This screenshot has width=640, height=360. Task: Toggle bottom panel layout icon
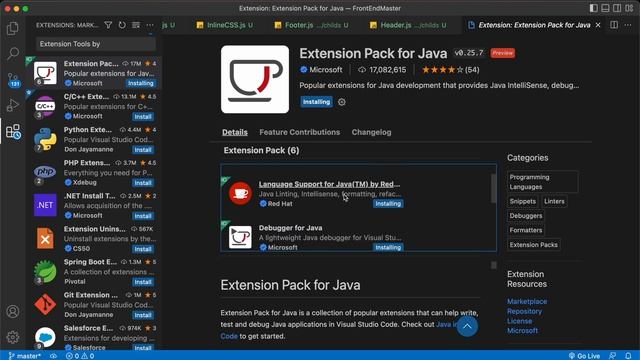[x=605, y=8]
